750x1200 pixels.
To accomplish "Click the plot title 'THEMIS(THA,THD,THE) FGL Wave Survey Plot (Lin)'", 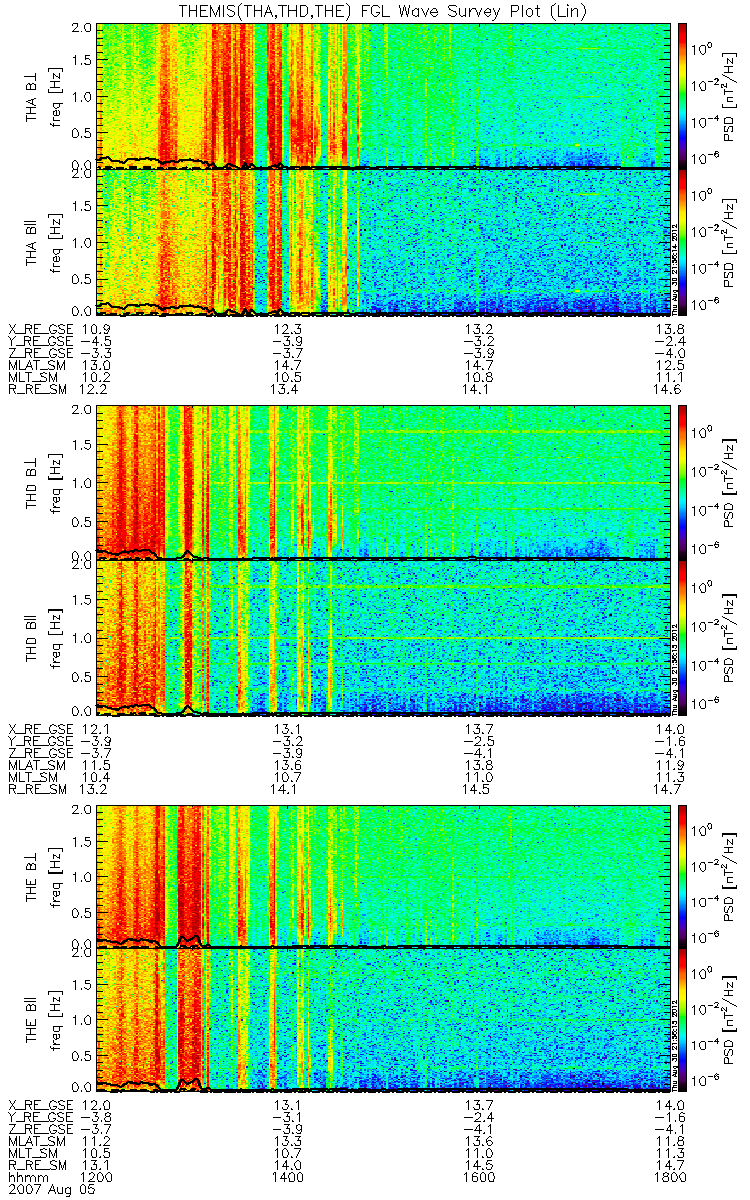I will (383, 10).
